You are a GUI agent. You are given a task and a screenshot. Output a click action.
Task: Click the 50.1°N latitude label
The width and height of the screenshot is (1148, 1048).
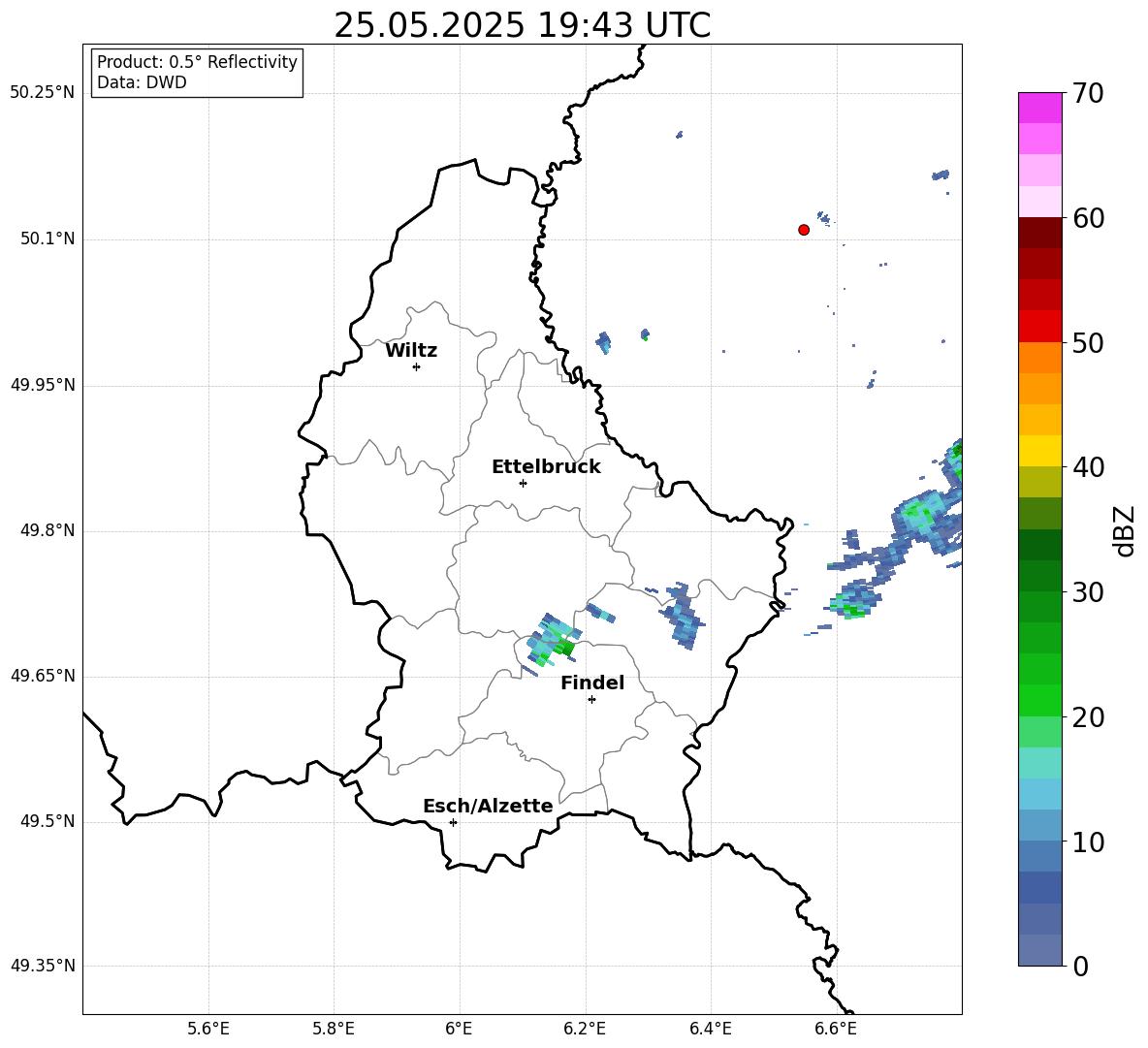(x=47, y=238)
